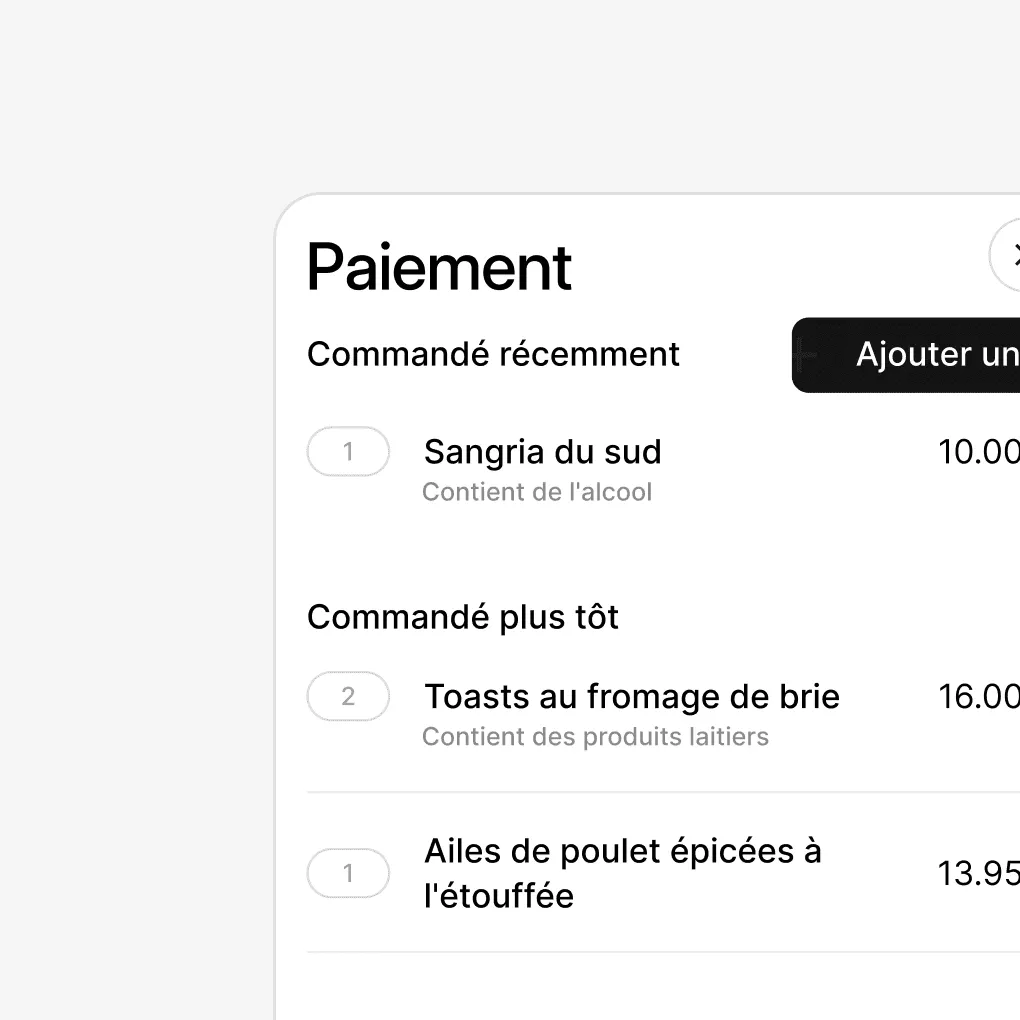
Task: Open the Sangria du sud item
Action: tap(542, 452)
